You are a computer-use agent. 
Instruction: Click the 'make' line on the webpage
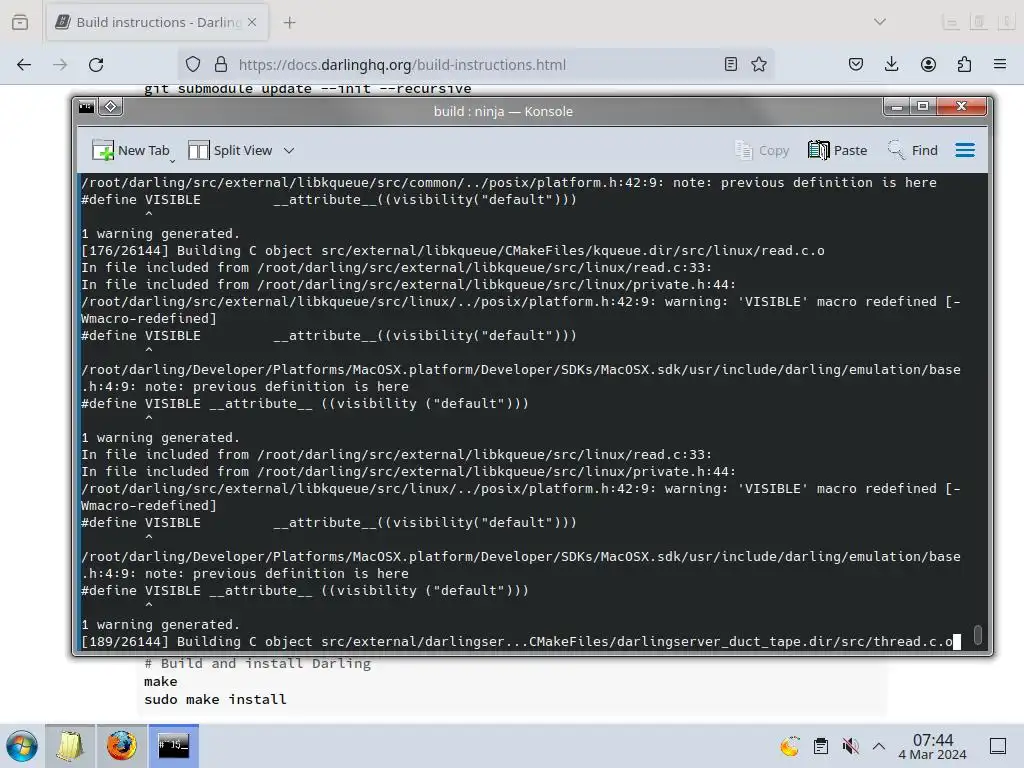(161, 682)
